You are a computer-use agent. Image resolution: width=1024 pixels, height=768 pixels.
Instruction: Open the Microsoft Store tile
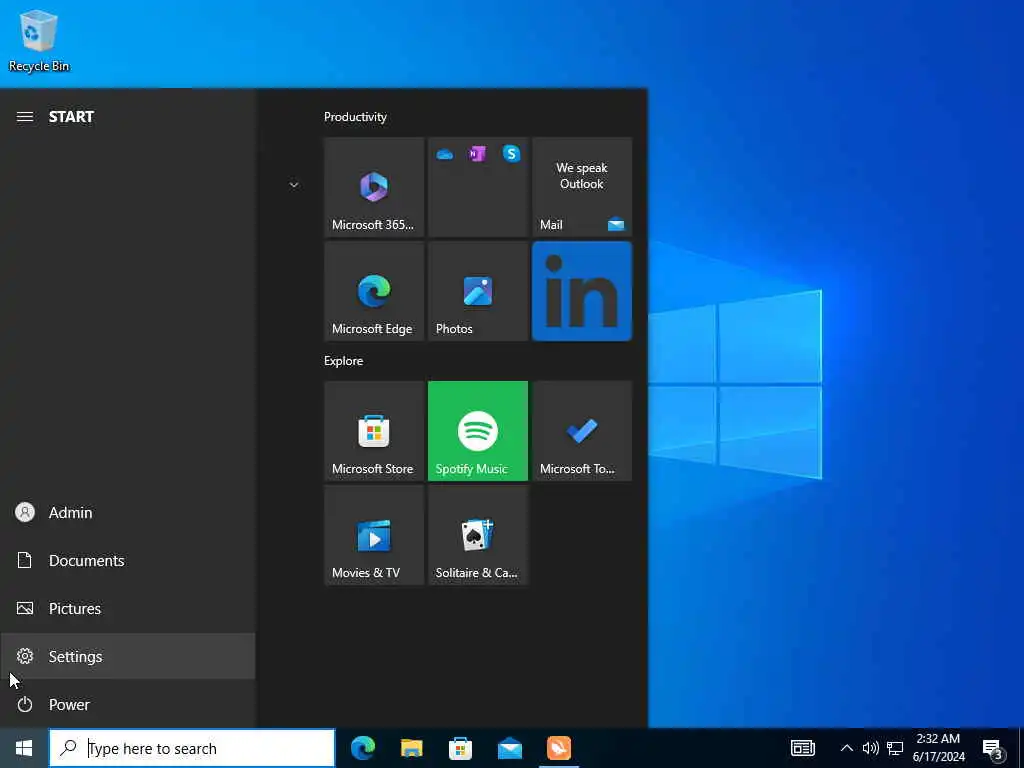pos(374,431)
